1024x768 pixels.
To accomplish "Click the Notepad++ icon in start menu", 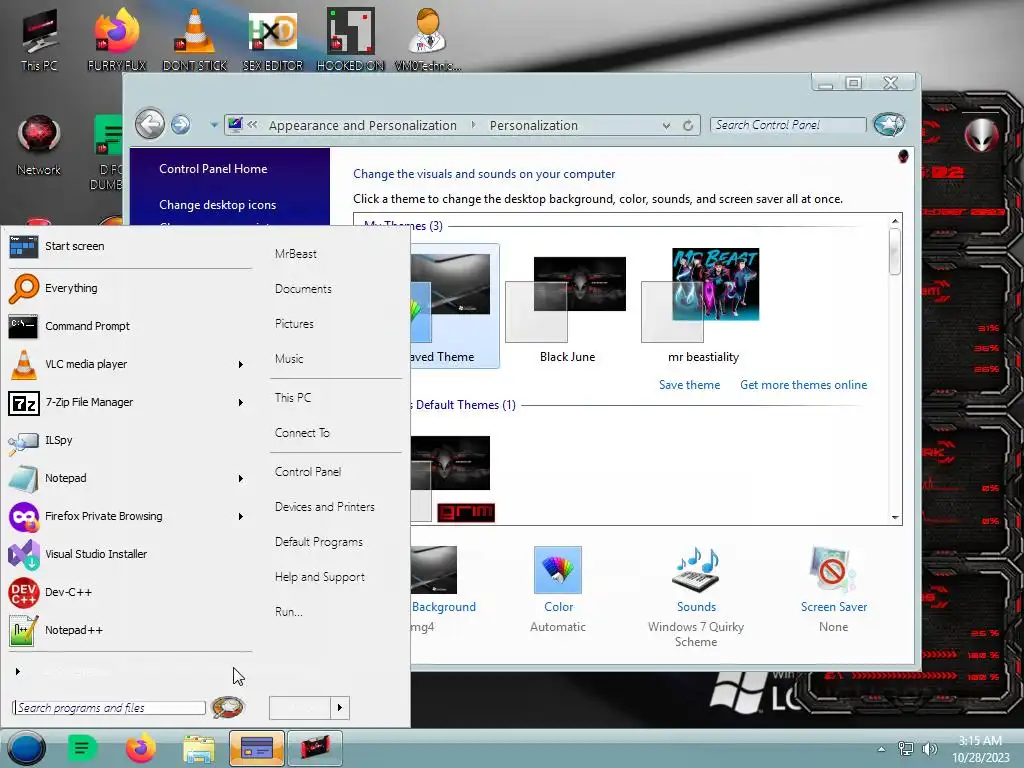I will [24, 630].
